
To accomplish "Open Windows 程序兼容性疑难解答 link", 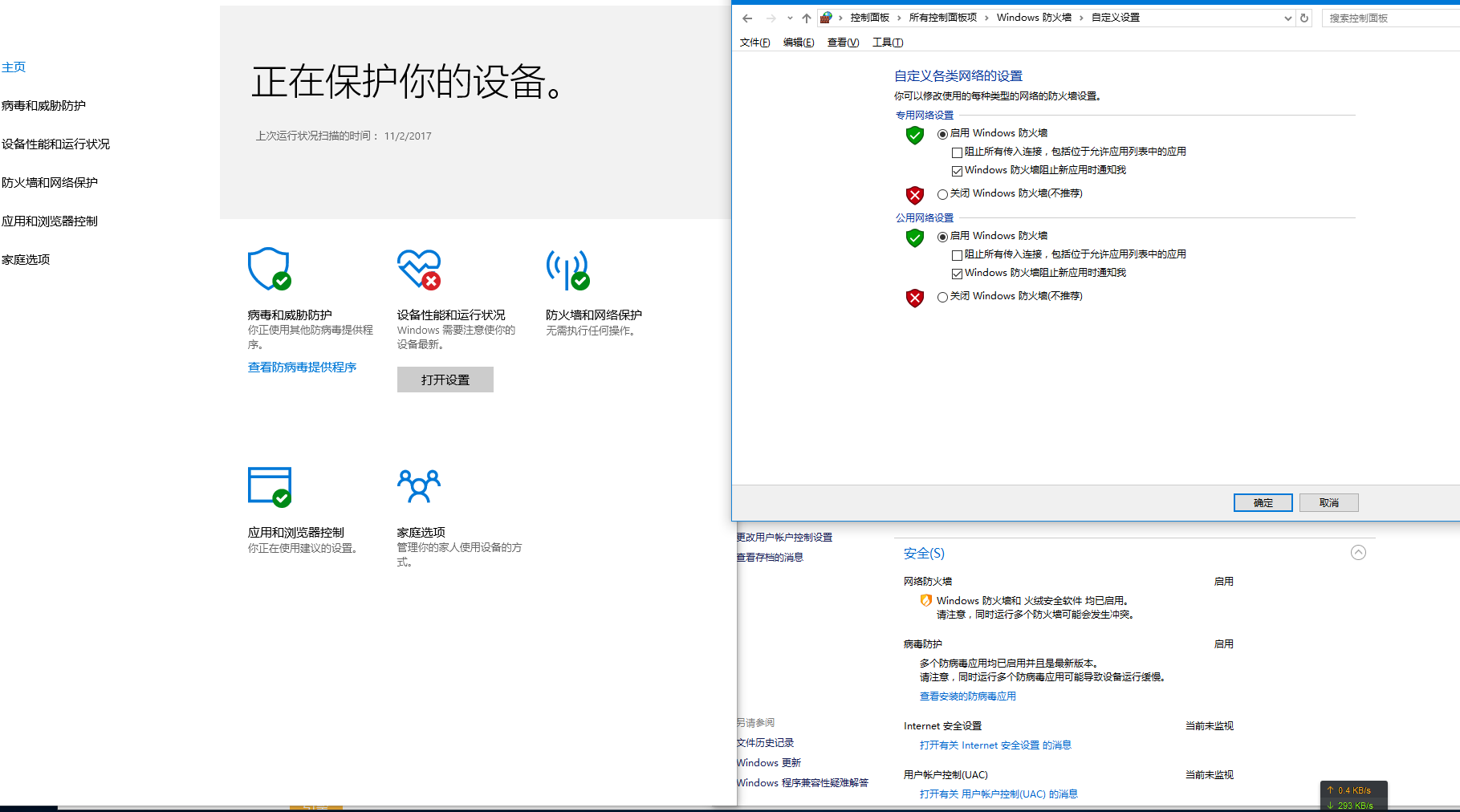I will [803, 783].
